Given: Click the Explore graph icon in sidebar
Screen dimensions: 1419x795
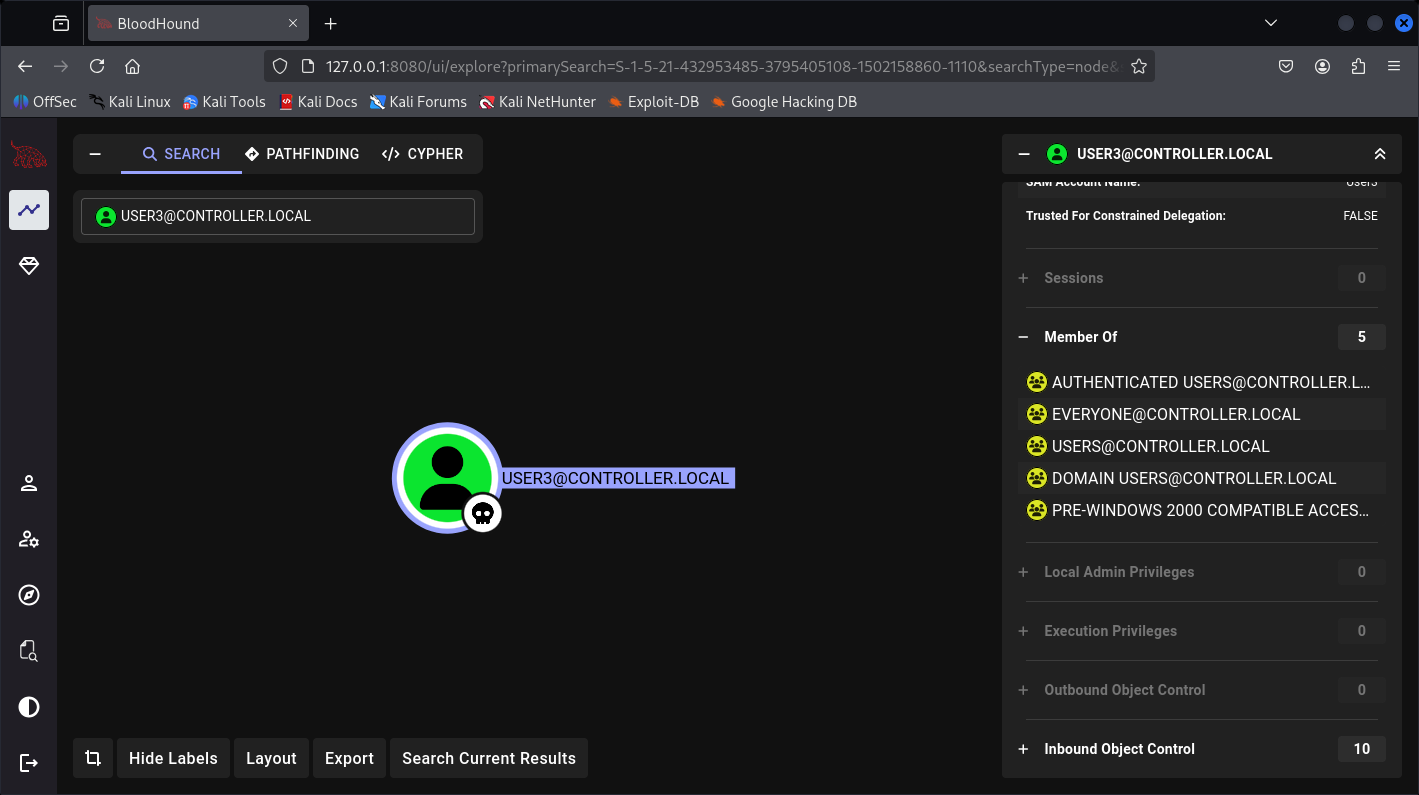Looking at the screenshot, I should [29, 210].
